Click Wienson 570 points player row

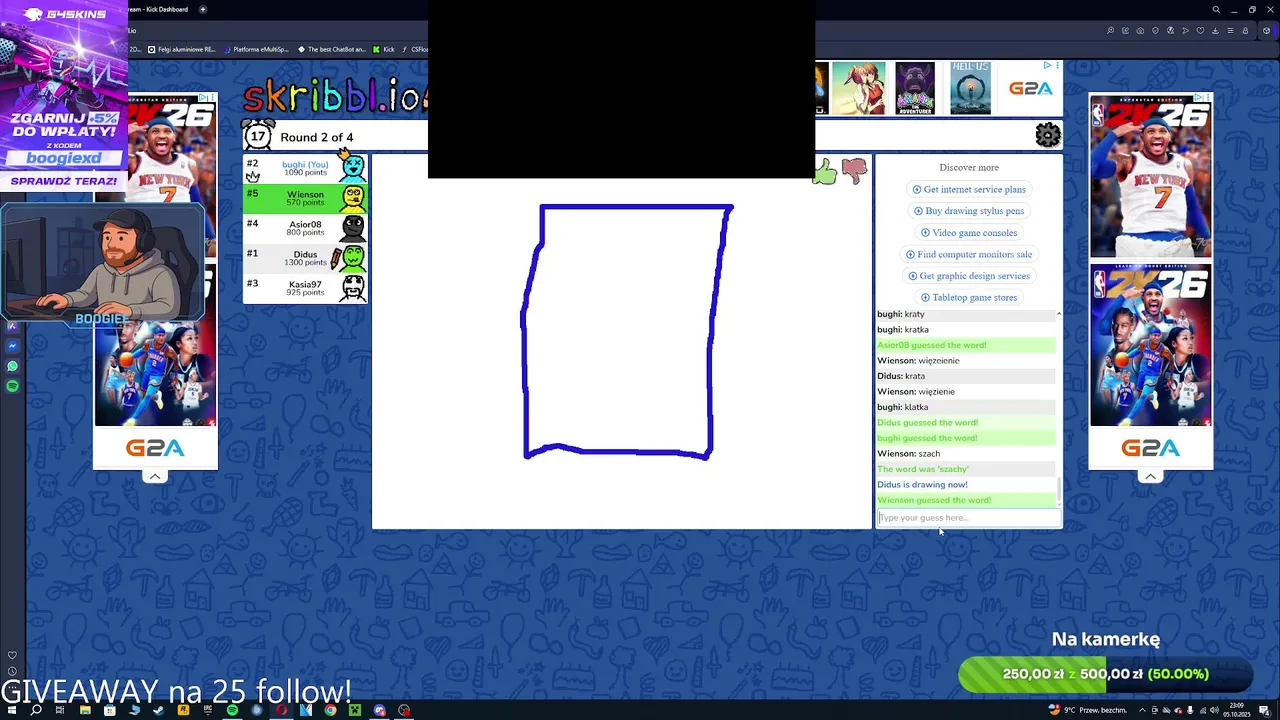tap(305, 198)
